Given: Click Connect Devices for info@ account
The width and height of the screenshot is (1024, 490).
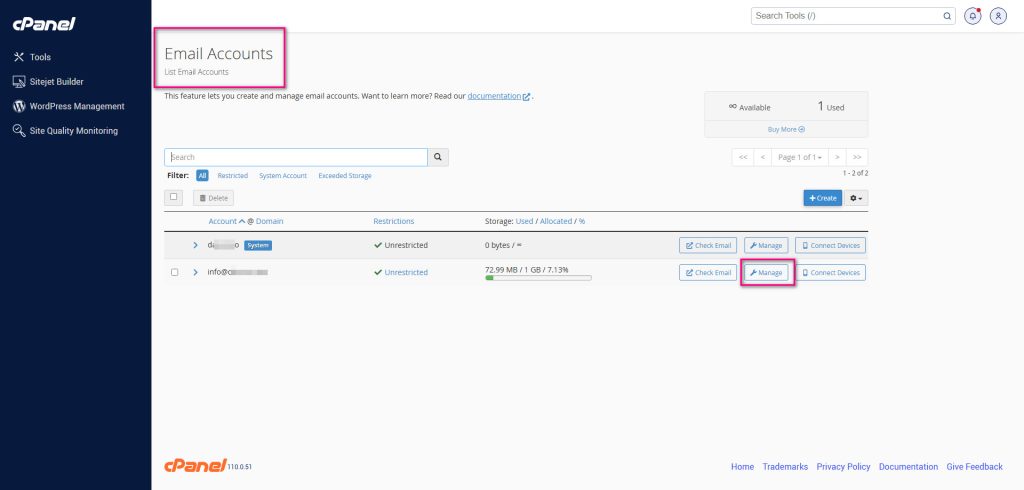Looking at the screenshot, I should pos(831,272).
